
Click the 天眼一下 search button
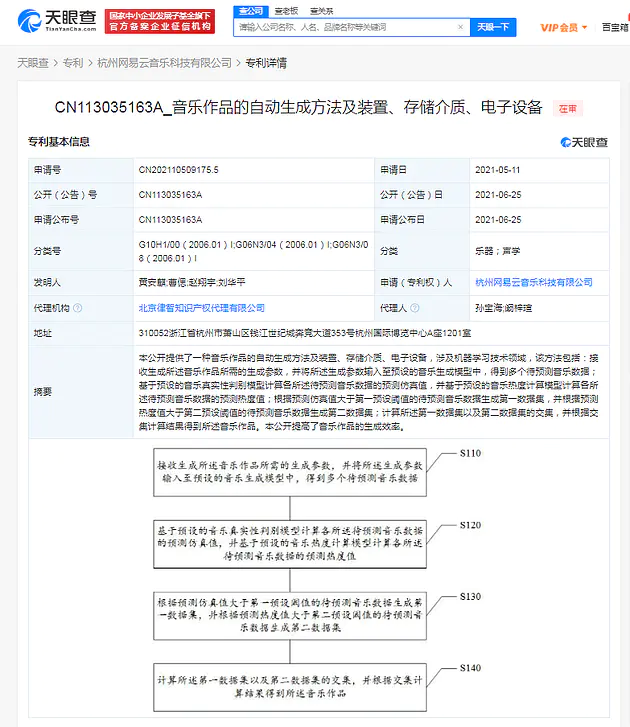point(493,27)
